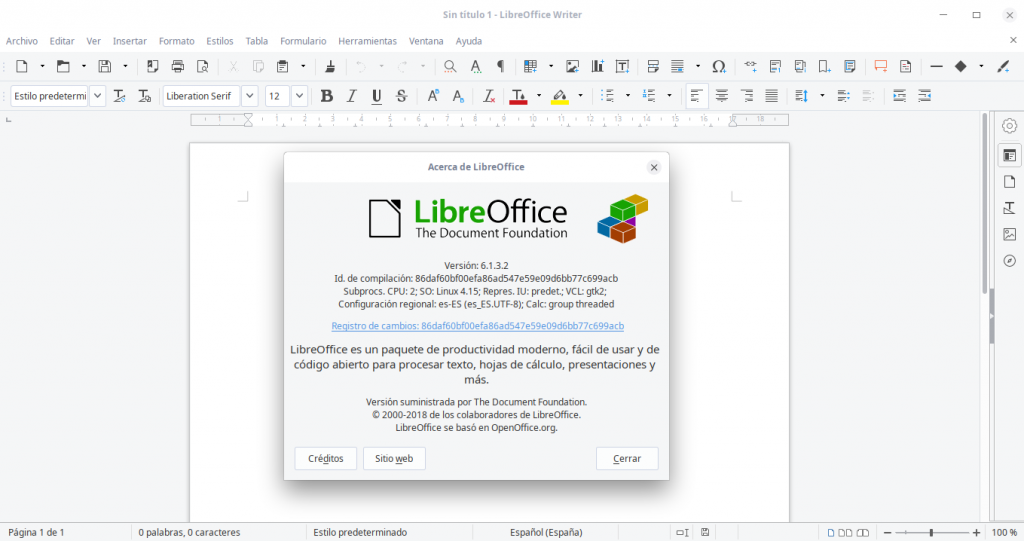
Task: Click the Insert Image icon
Action: coord(573,66)
